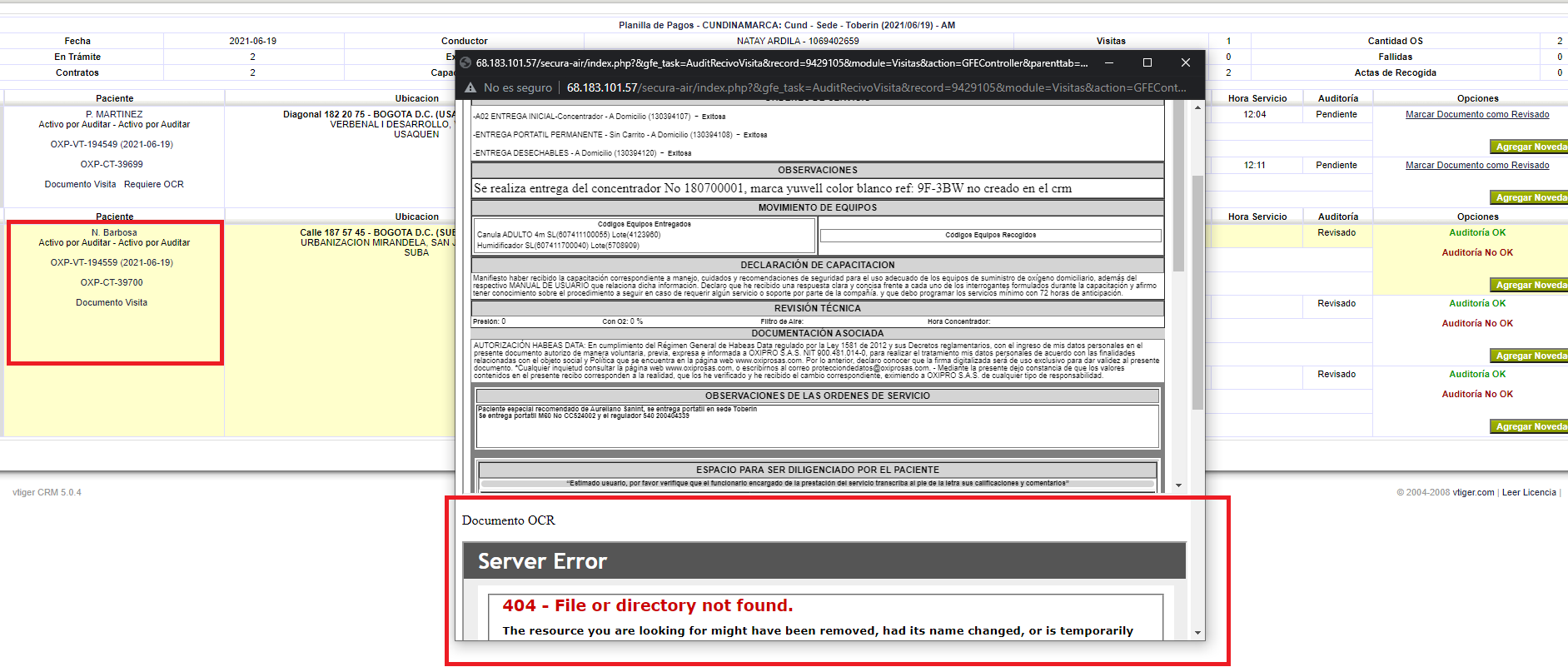Viewport: 1568px width, 672px height.
Task: Click the Server Error heading
Action: [x=542, y=562]
